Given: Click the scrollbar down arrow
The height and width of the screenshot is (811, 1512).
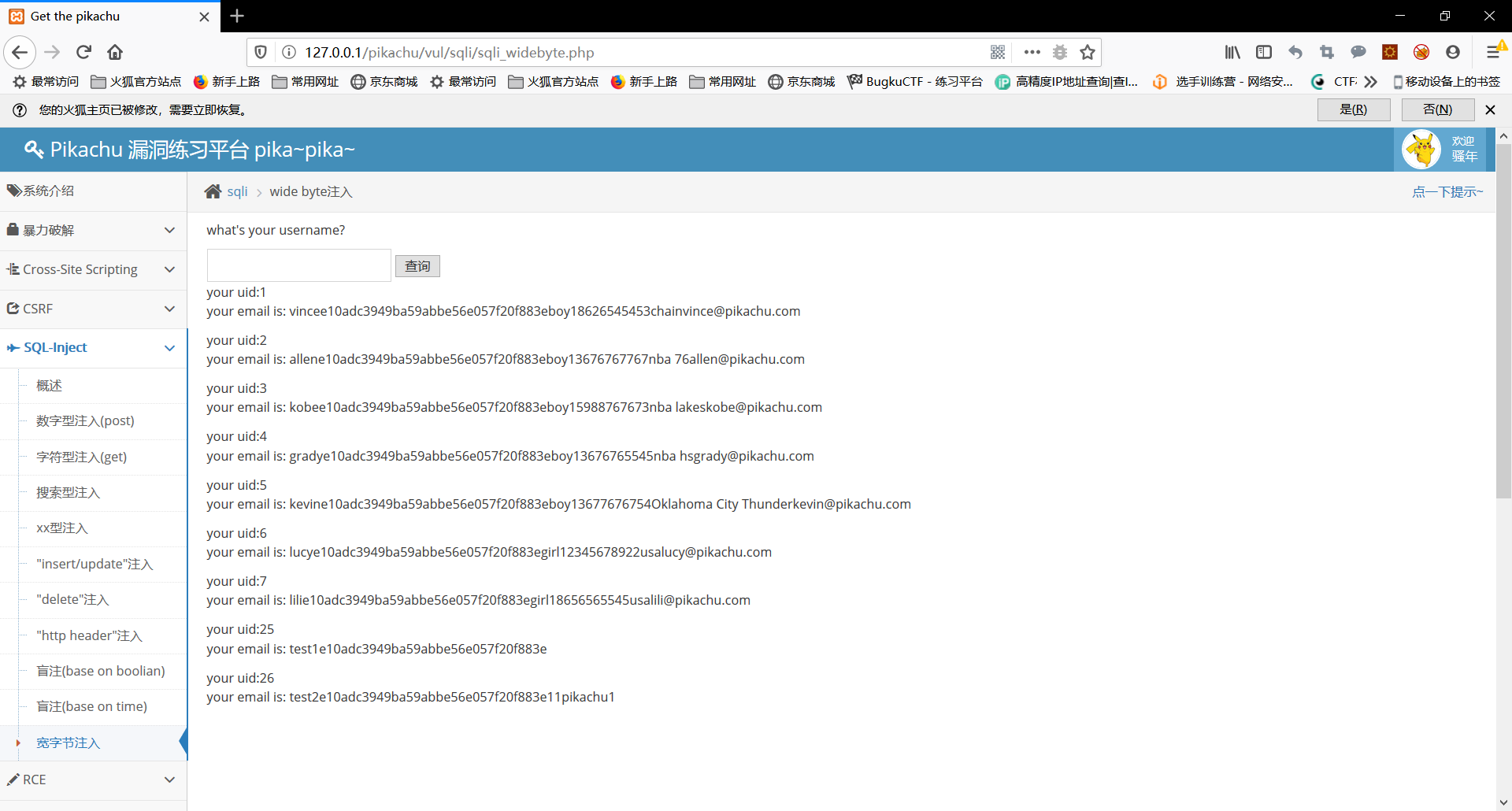Looking at the screenshot, I should tap(1503, 803).
